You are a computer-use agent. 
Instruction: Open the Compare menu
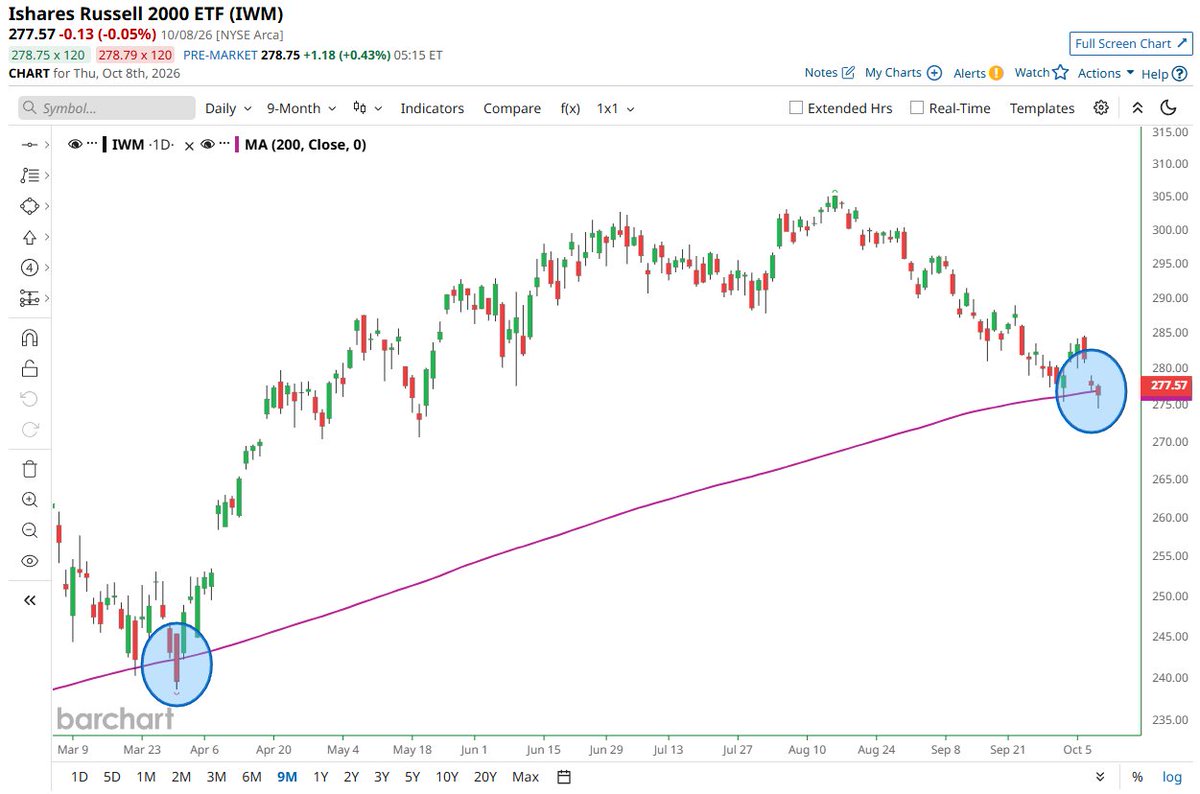pyautogui.click(x=512, y=108)
